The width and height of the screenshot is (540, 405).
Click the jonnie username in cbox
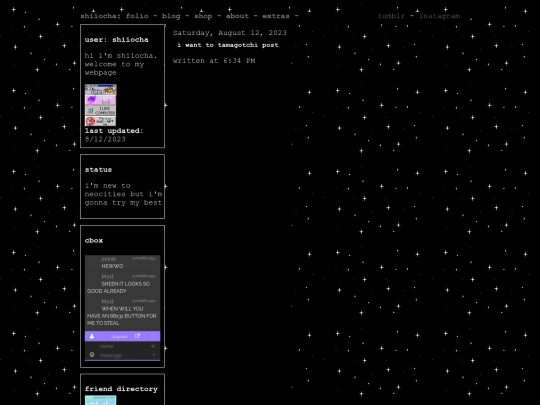(108, 259)
